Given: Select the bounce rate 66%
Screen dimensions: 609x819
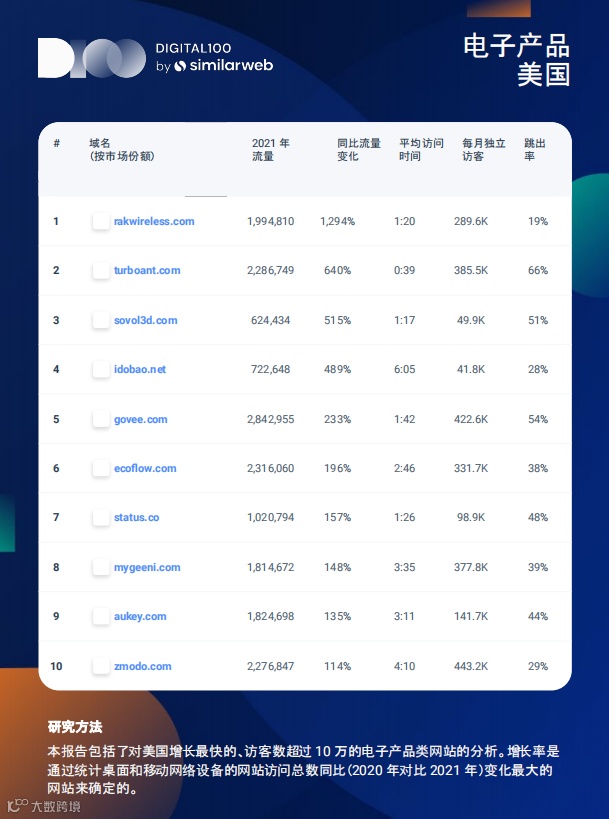Looking at the screenshot, I should (538, 271).
